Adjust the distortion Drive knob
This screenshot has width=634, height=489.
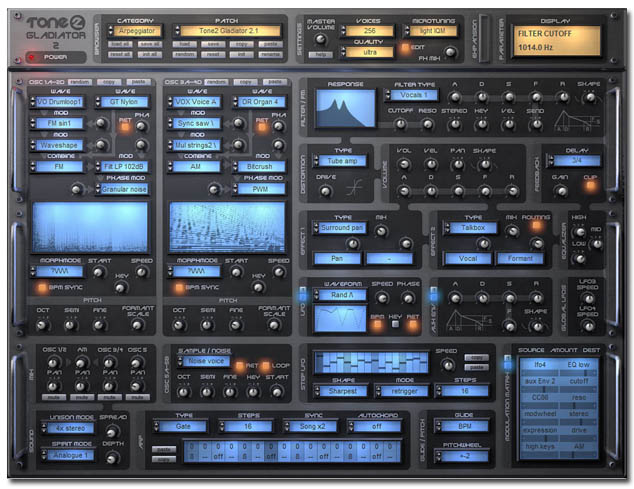(x=326, y=191)
